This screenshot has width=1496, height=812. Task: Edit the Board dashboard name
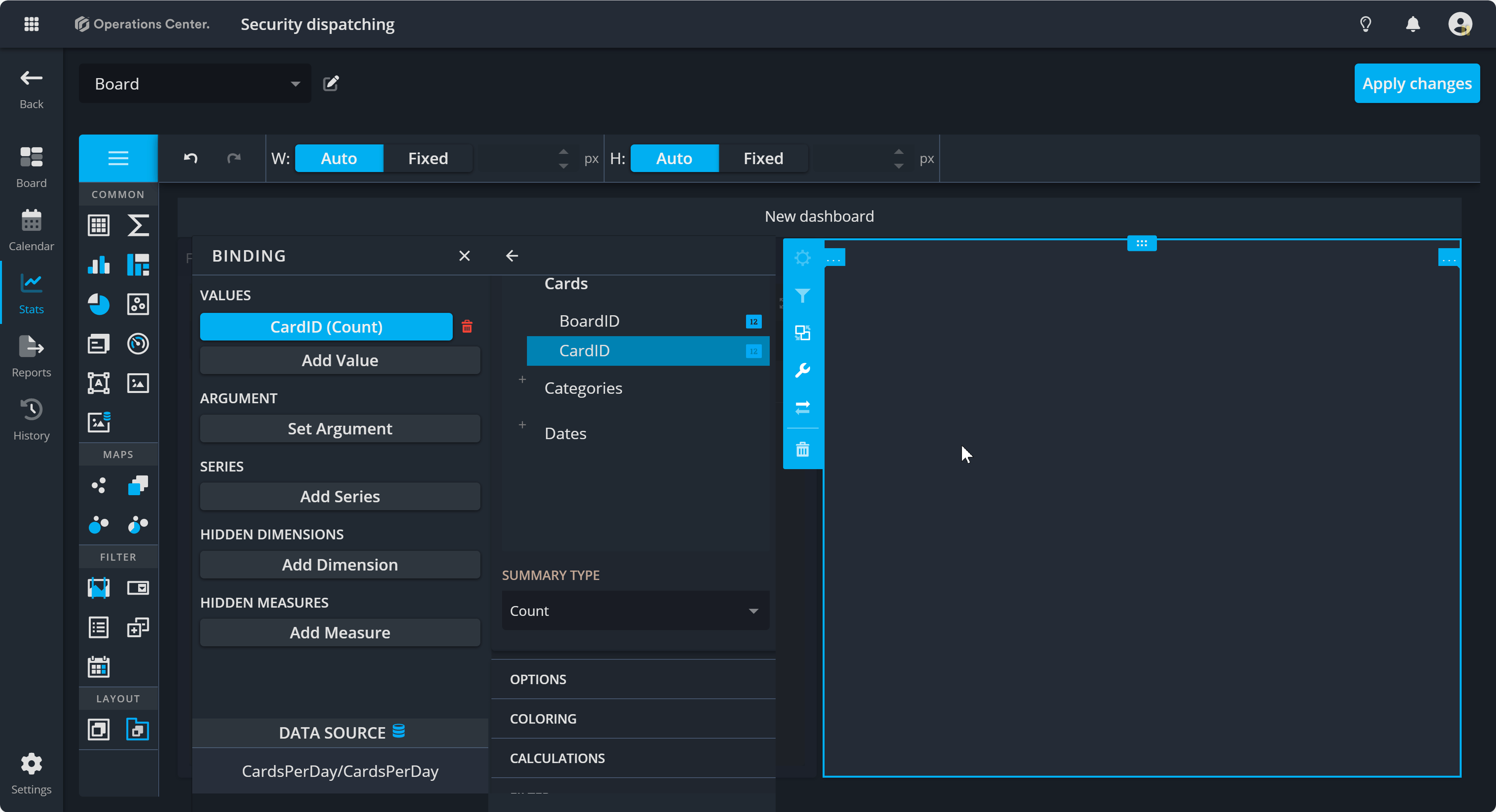point(330,84)
